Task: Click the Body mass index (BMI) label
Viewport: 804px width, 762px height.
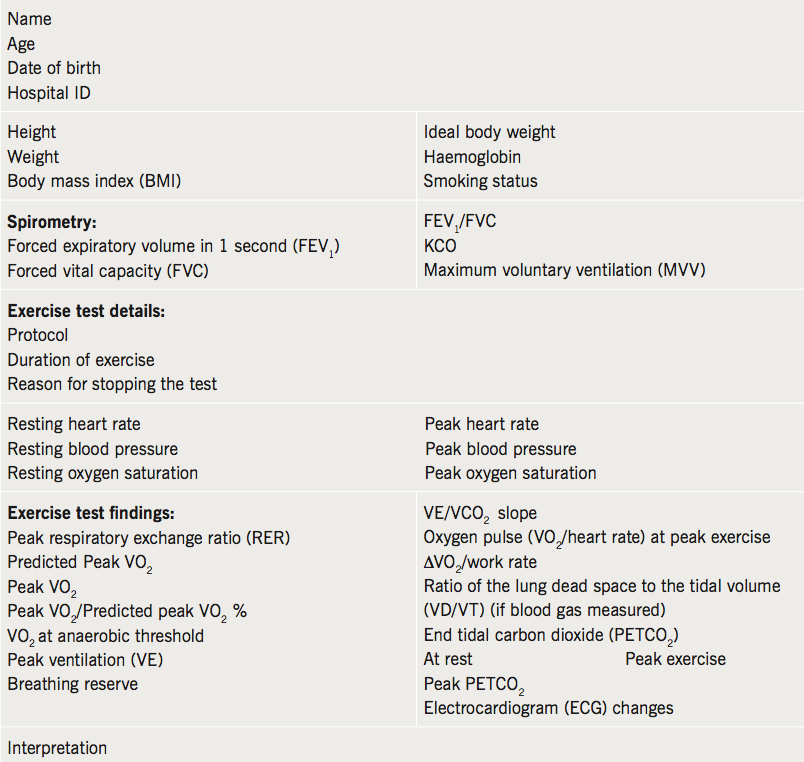Action: pyautogui.click(x=94, y=181)
